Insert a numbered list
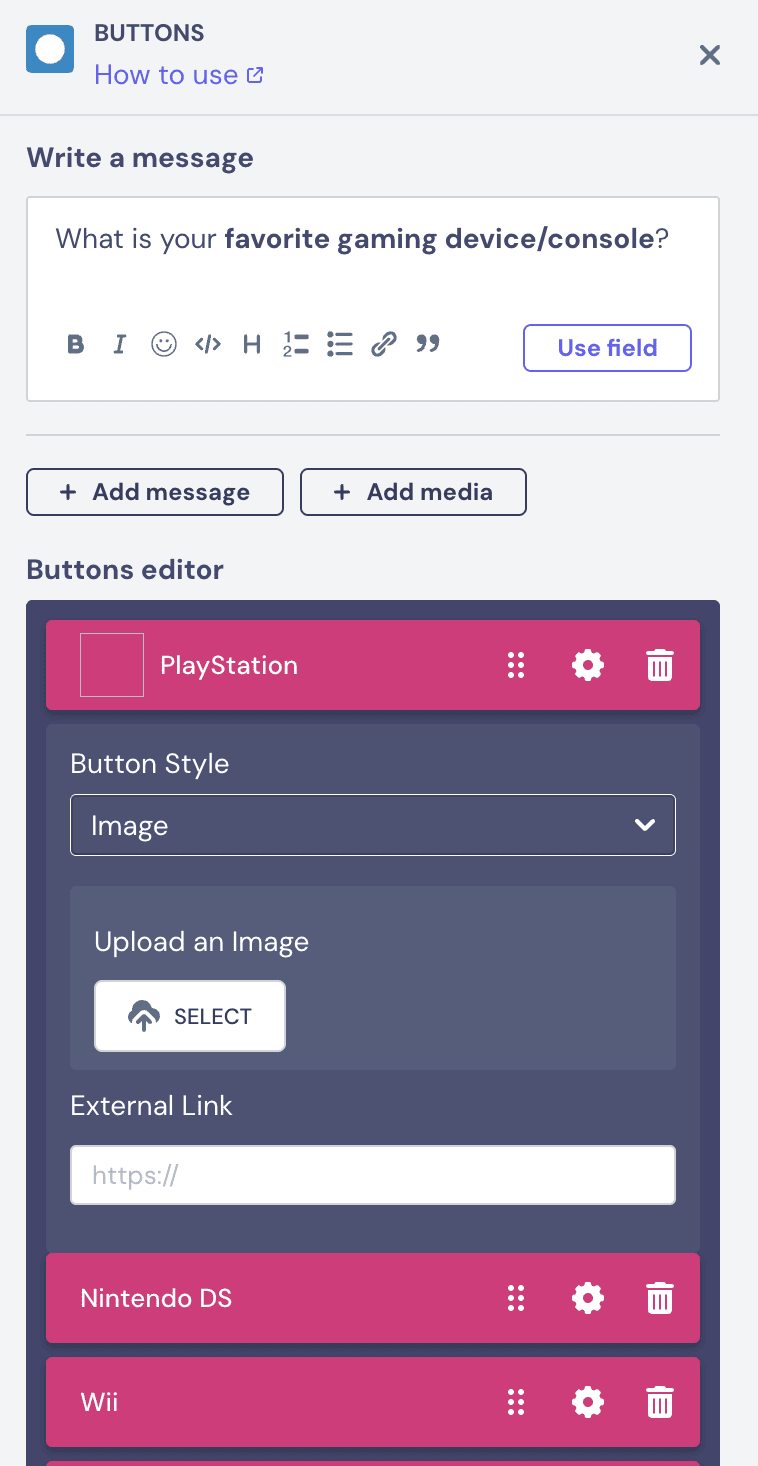The image size is (758, 1466). click(296, 345)
